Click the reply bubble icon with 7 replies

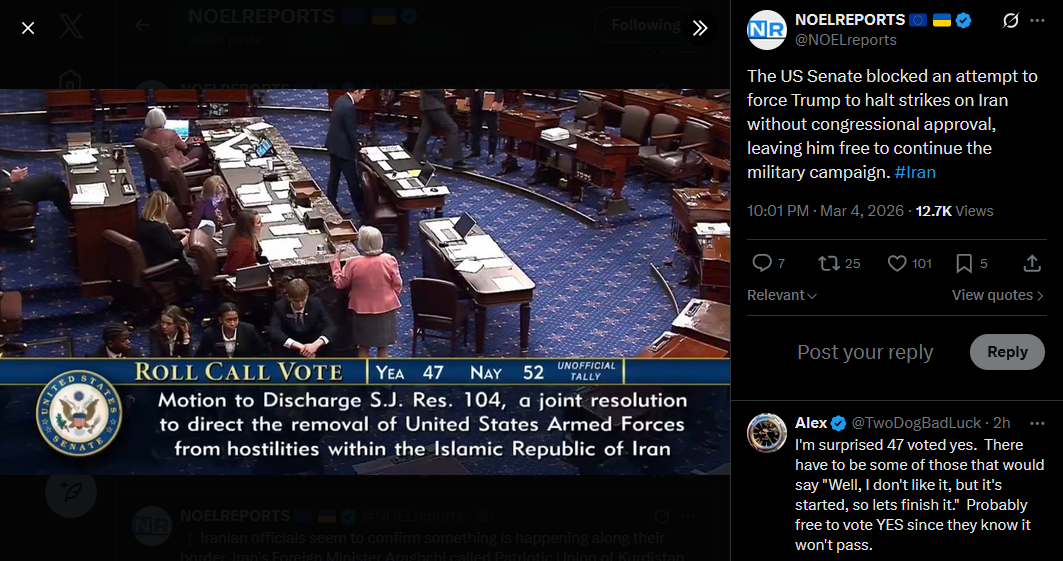(762, 263)
